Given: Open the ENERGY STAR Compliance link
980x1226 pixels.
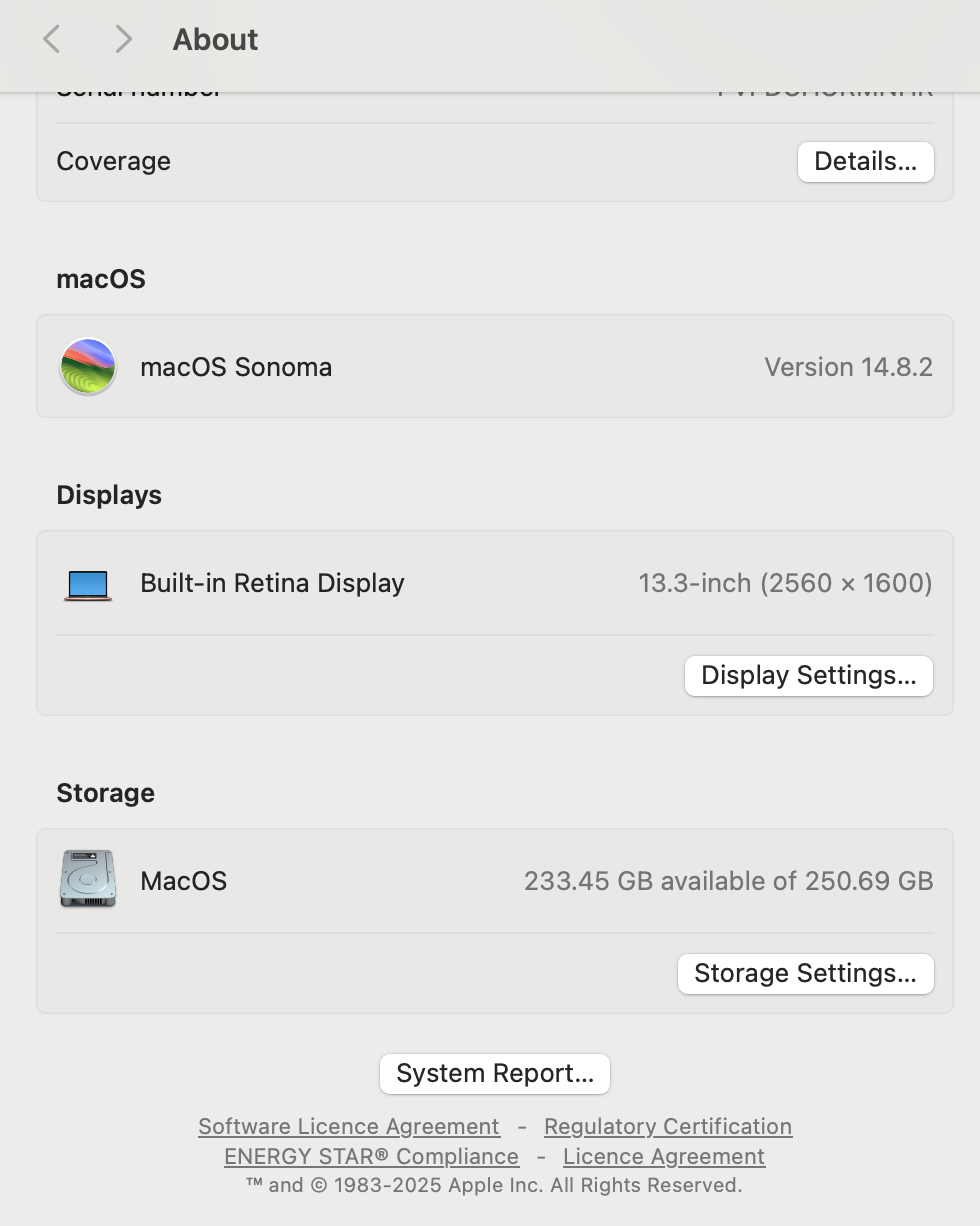Looking at the screenshot, I should point(371,1157).
